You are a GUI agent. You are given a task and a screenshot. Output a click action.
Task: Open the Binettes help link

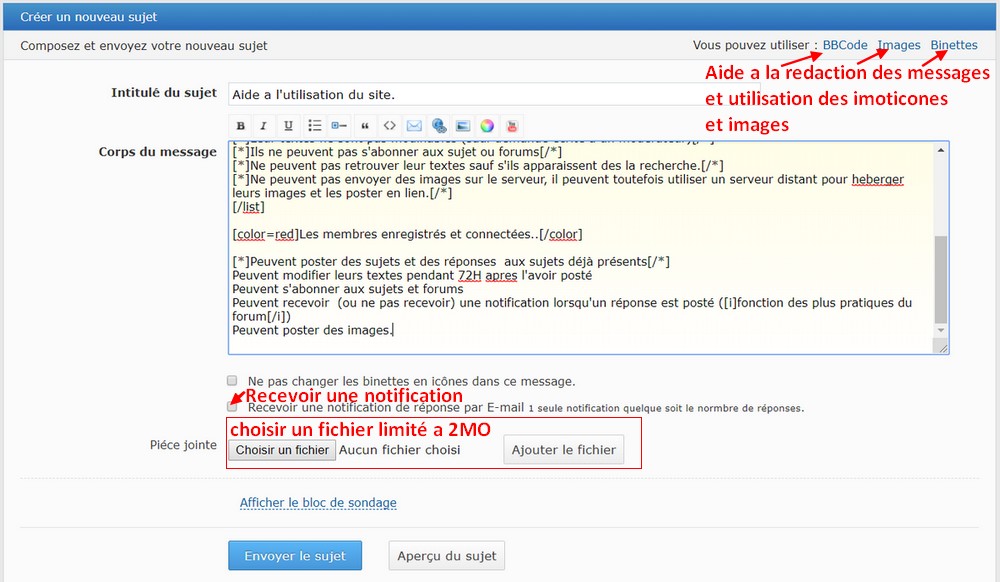click(954, 45)
